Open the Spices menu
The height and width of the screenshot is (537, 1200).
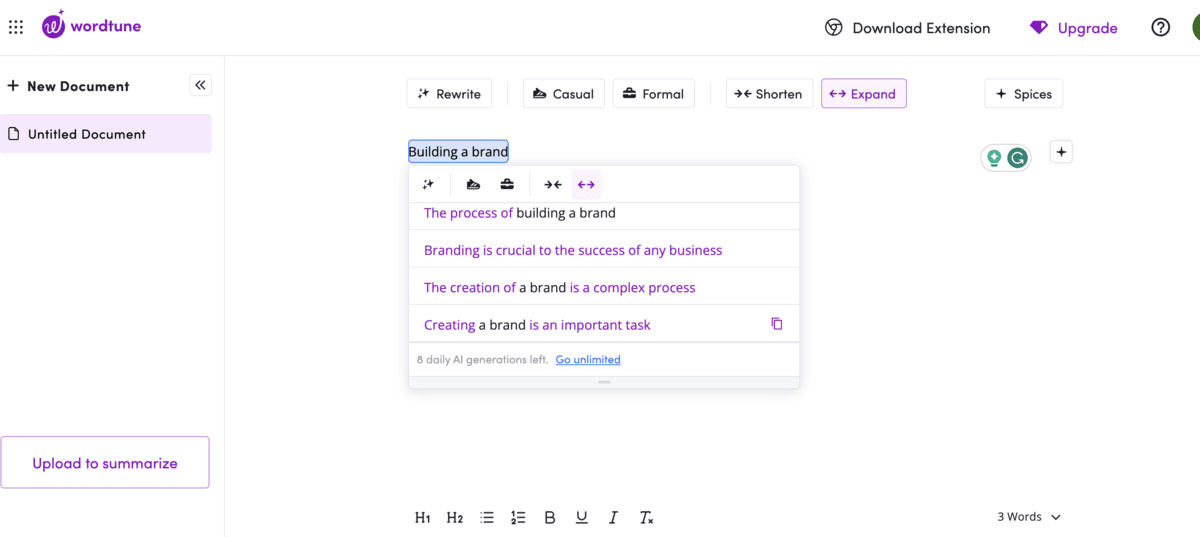(x=1024, y=94)
